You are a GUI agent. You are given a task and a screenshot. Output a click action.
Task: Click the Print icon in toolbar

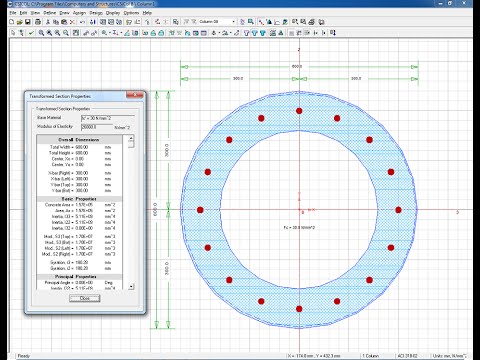point(38,22)
